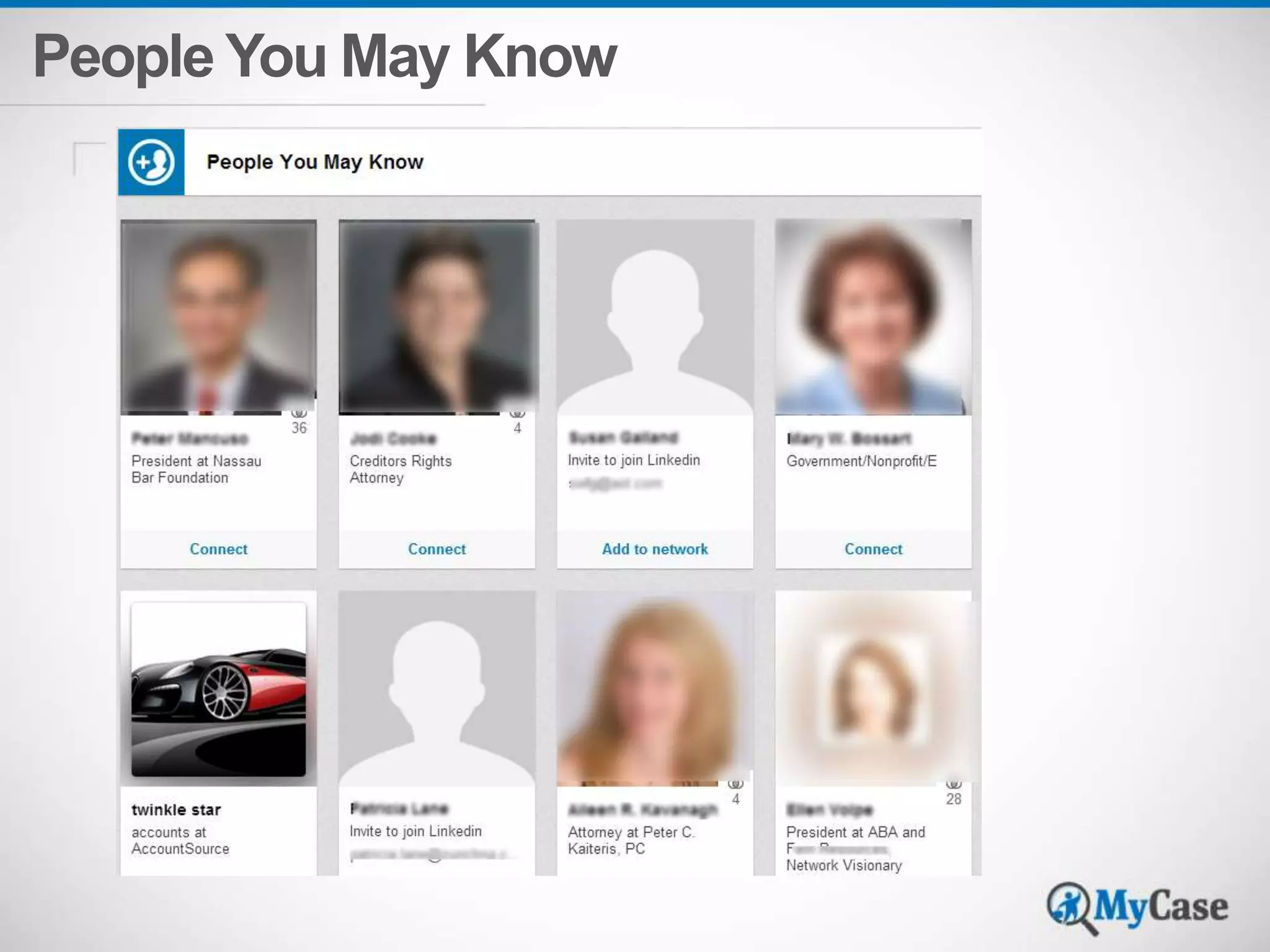Open the ABA president's profile photo
Screen dimensions: 1270x952
click(x=873, y=689)
